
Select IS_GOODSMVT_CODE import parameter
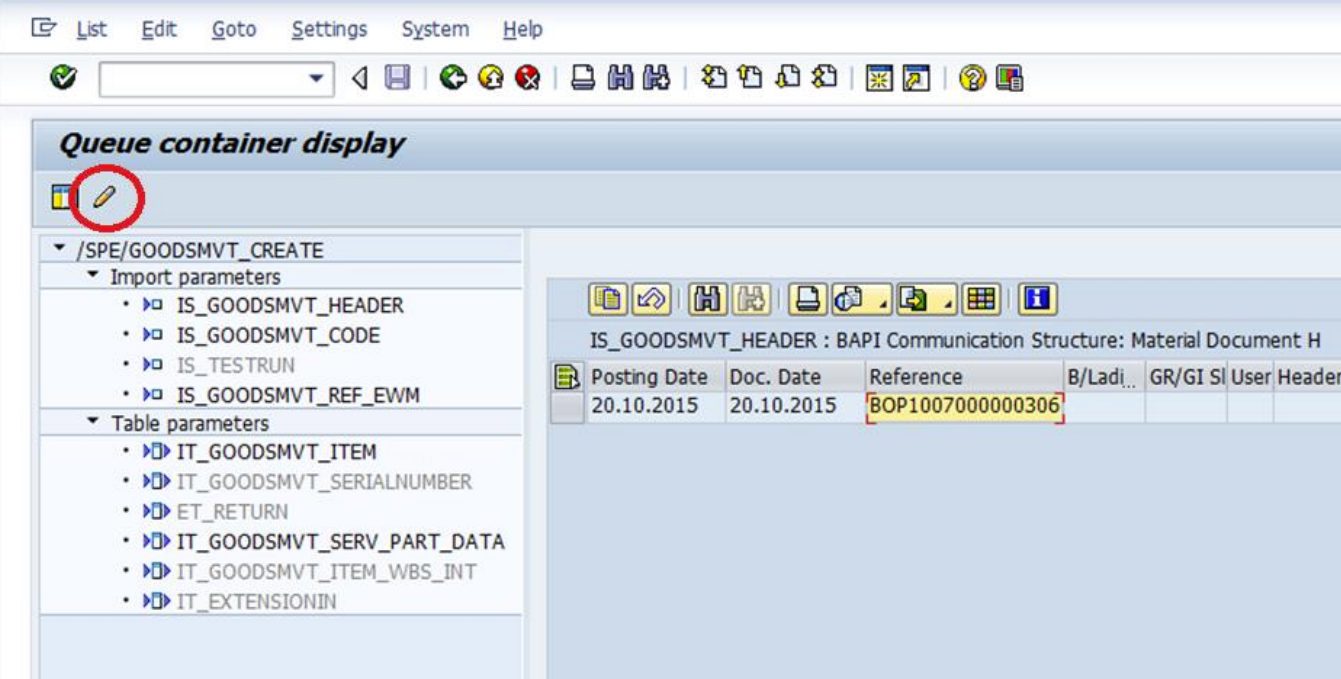(x=278, y=335)
